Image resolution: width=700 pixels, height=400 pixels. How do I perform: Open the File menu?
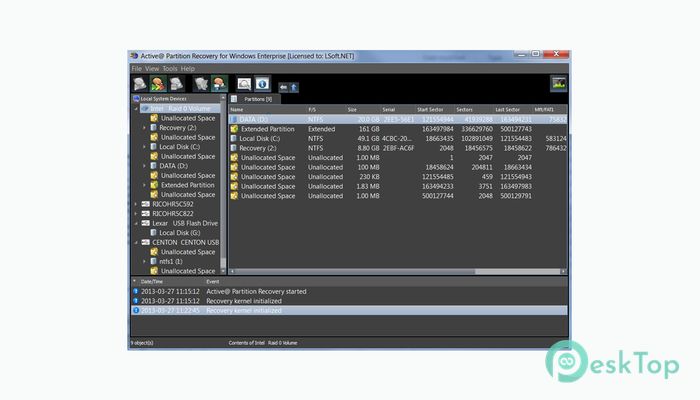tap(137, 69)
